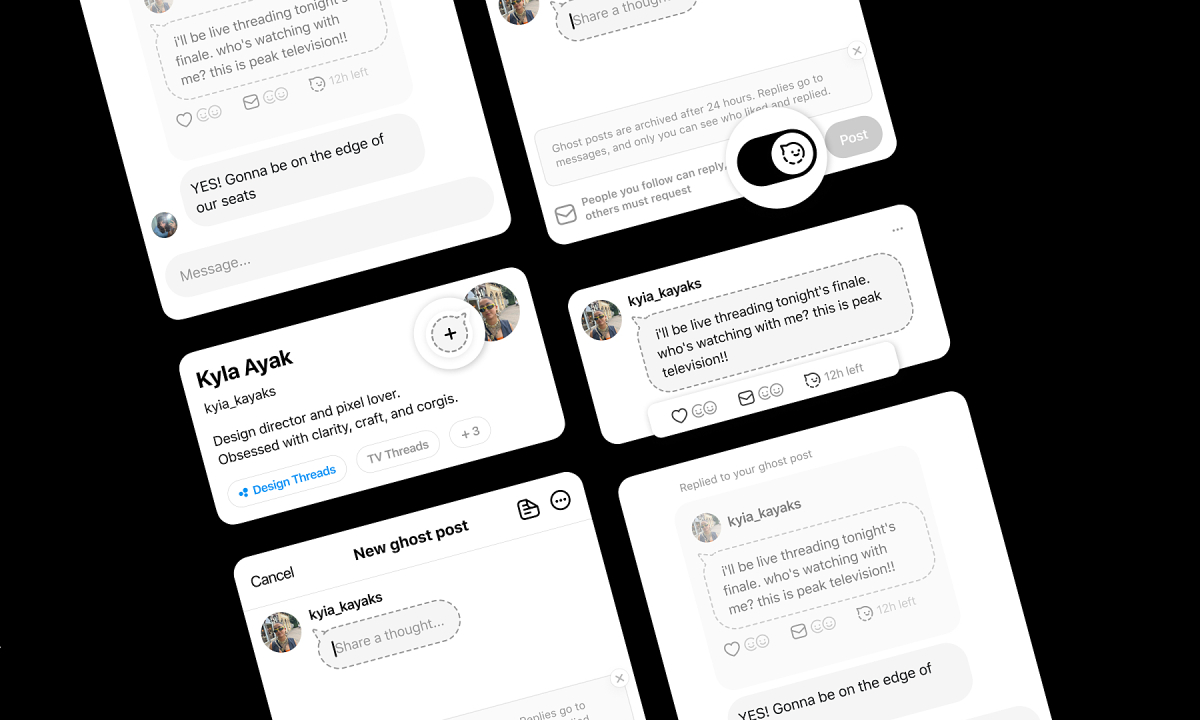Image resolution: width=1200 pixels, height=720 pixels.
Task: Click envelope icon beside reply permissions text
Action: tap(566, 214)
